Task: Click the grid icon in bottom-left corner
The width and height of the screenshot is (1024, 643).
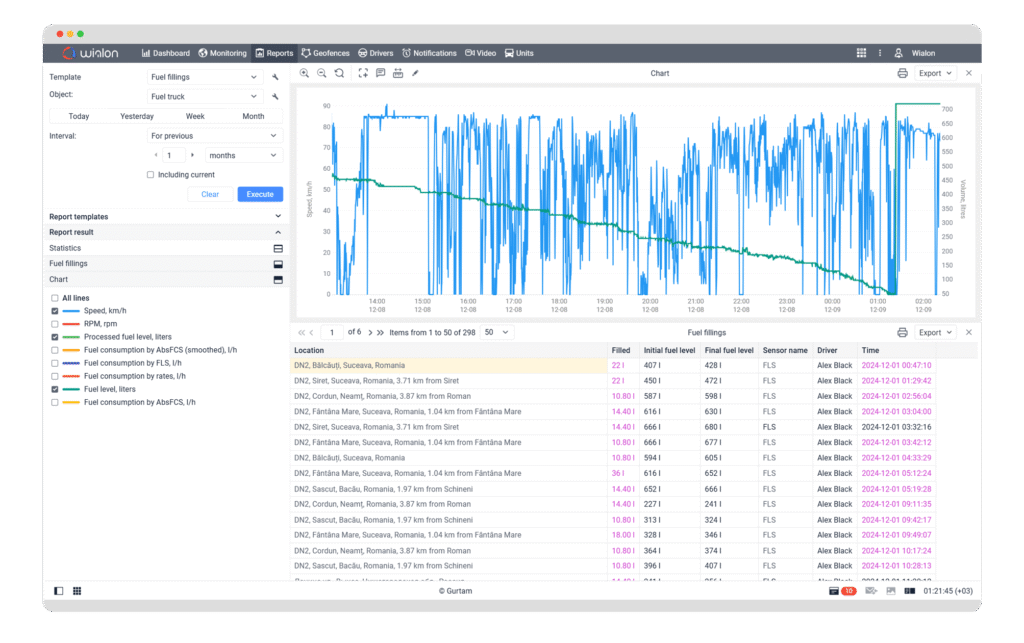Action: 77,591
